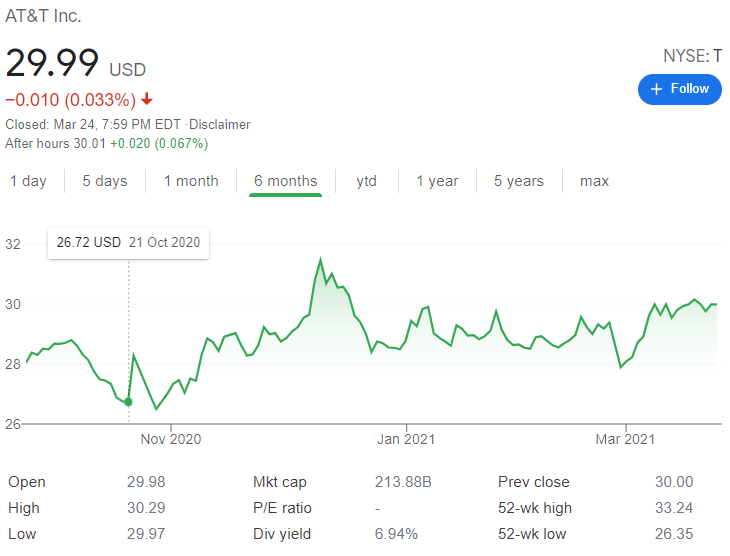Screen dimensions: 730x556
Task: Click the 32 y-axis label
Action: tap(13, 244)
